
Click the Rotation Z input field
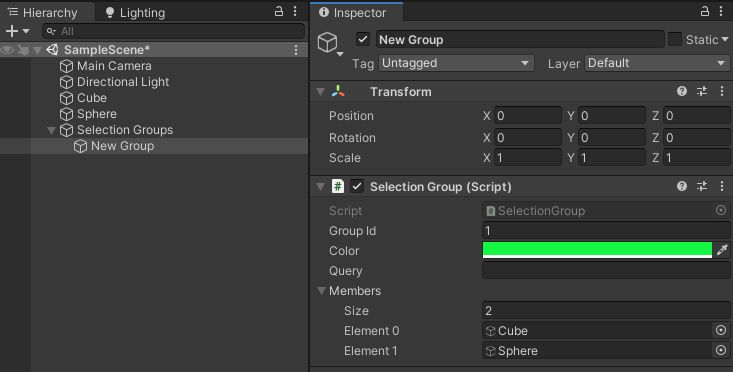696,137
